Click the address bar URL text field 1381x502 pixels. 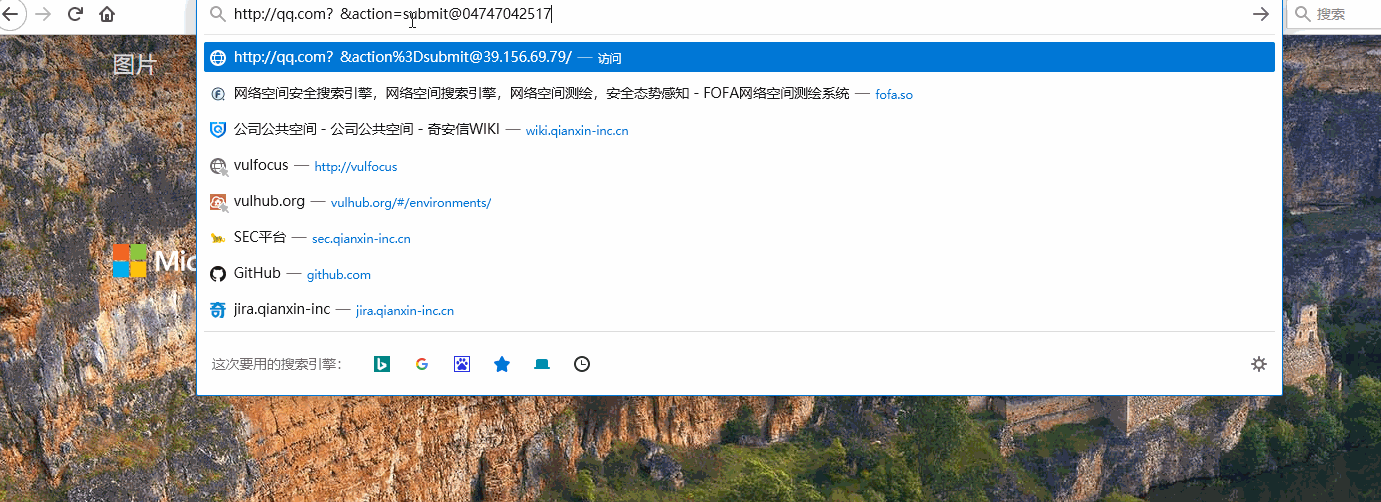738,14
